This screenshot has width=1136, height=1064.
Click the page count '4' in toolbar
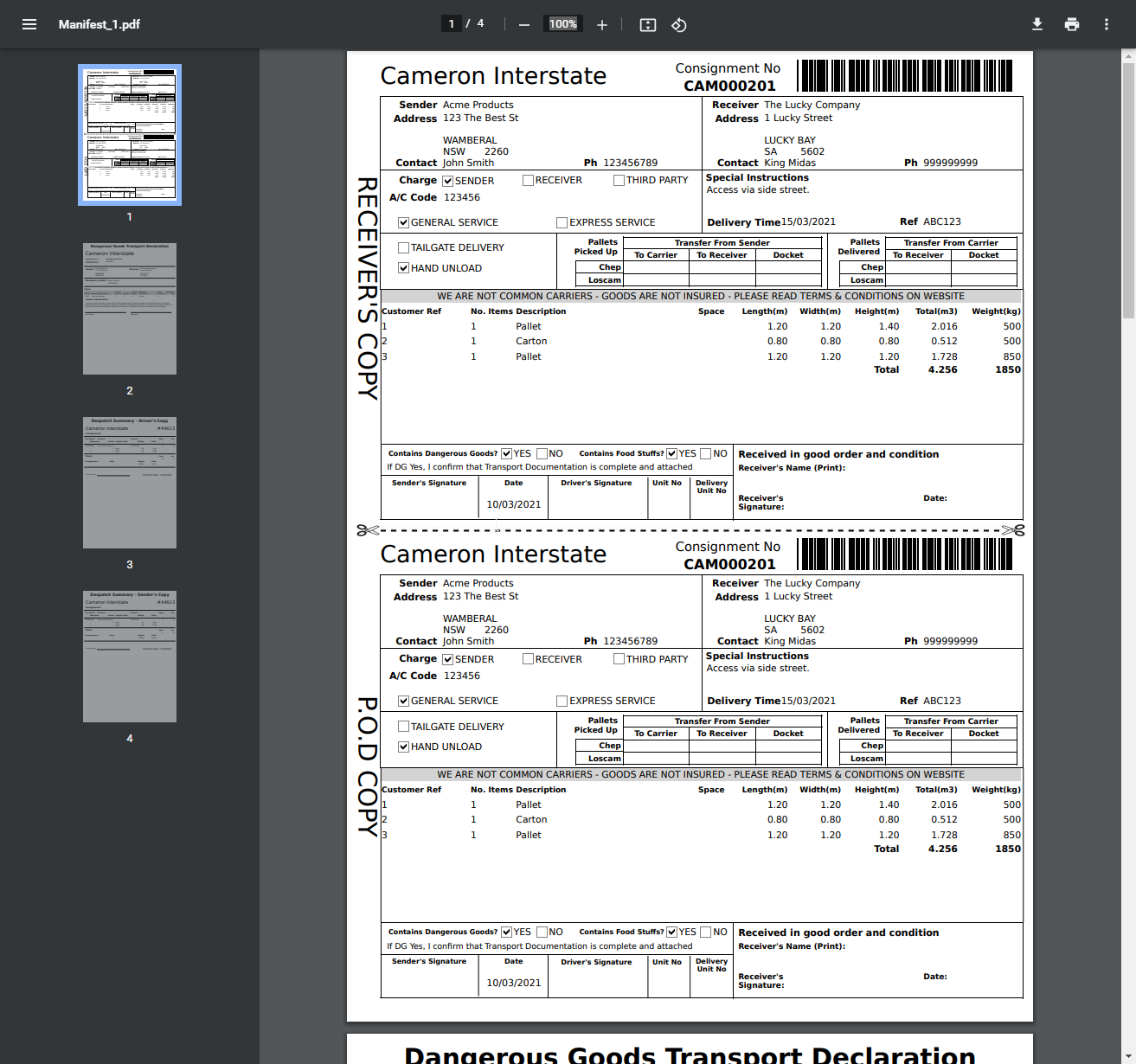coord(480,23)
